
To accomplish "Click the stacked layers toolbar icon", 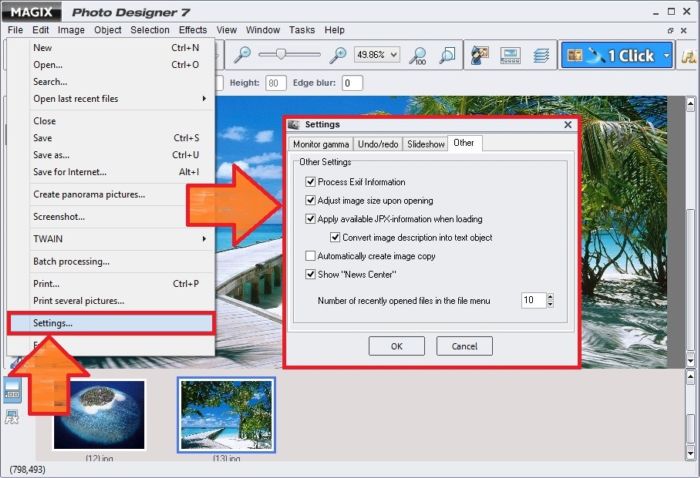I will (541, 56).
